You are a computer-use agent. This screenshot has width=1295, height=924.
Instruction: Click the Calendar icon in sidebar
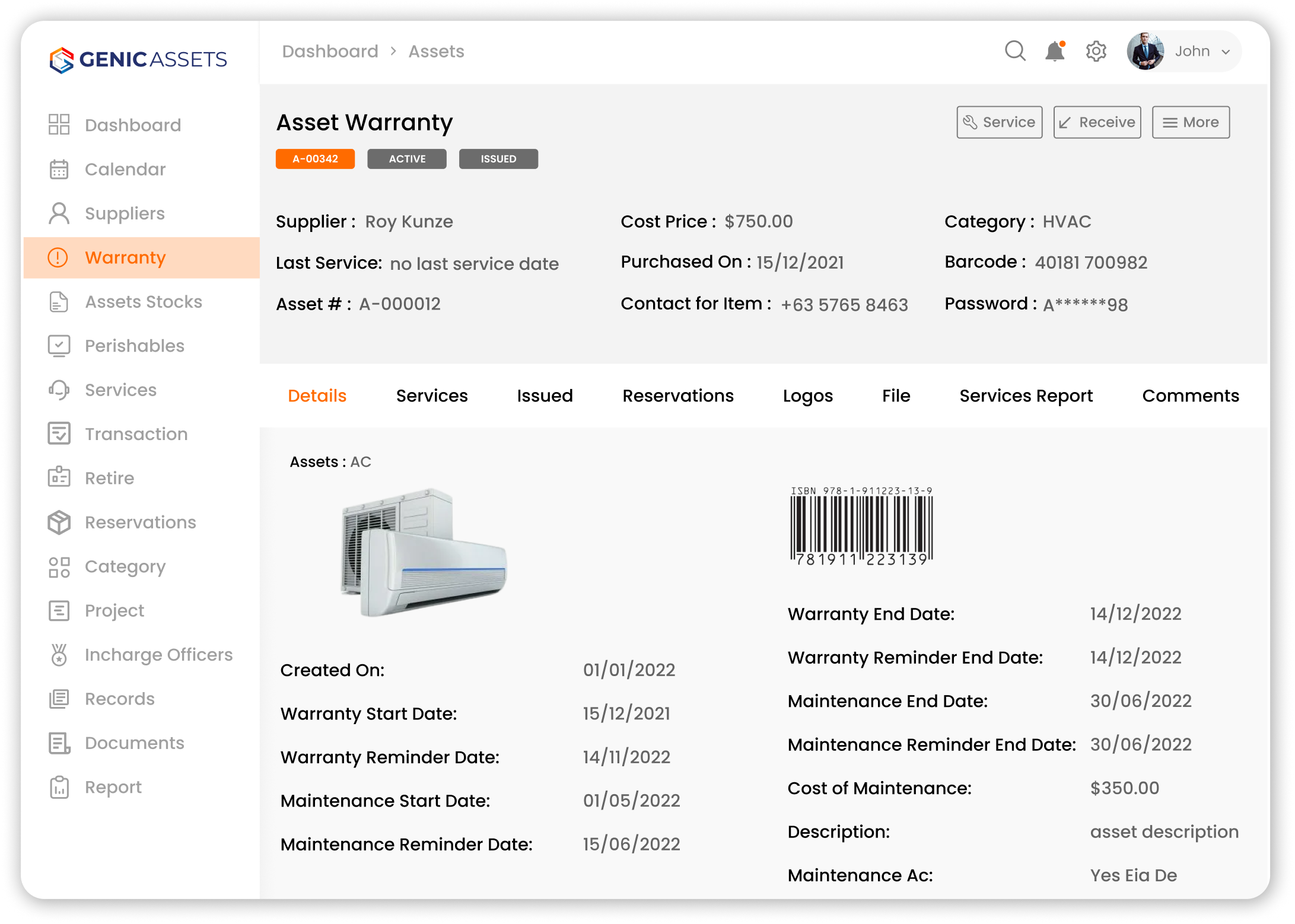59,169
